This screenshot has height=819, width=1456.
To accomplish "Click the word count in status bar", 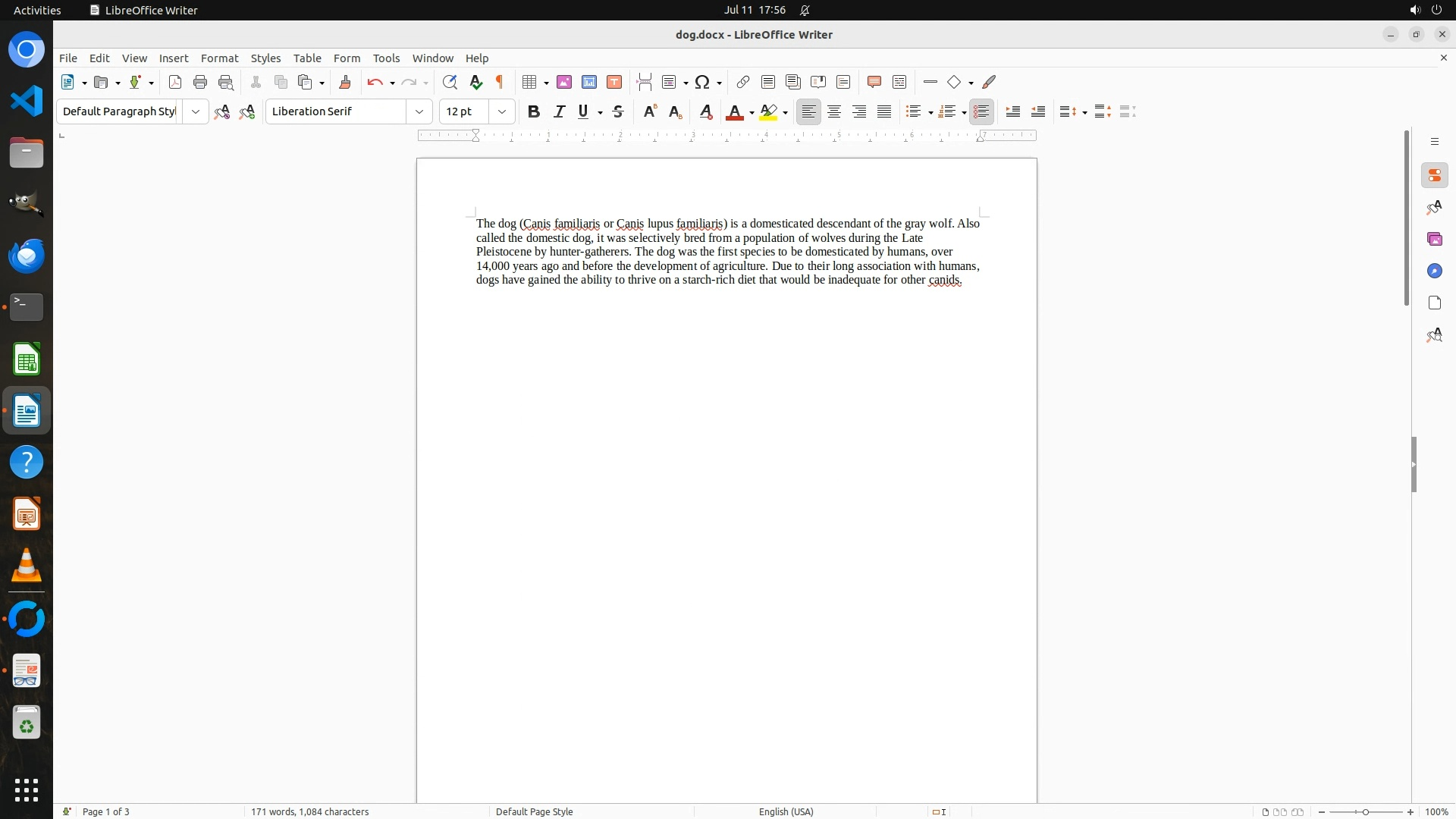I will pos(309,811).
